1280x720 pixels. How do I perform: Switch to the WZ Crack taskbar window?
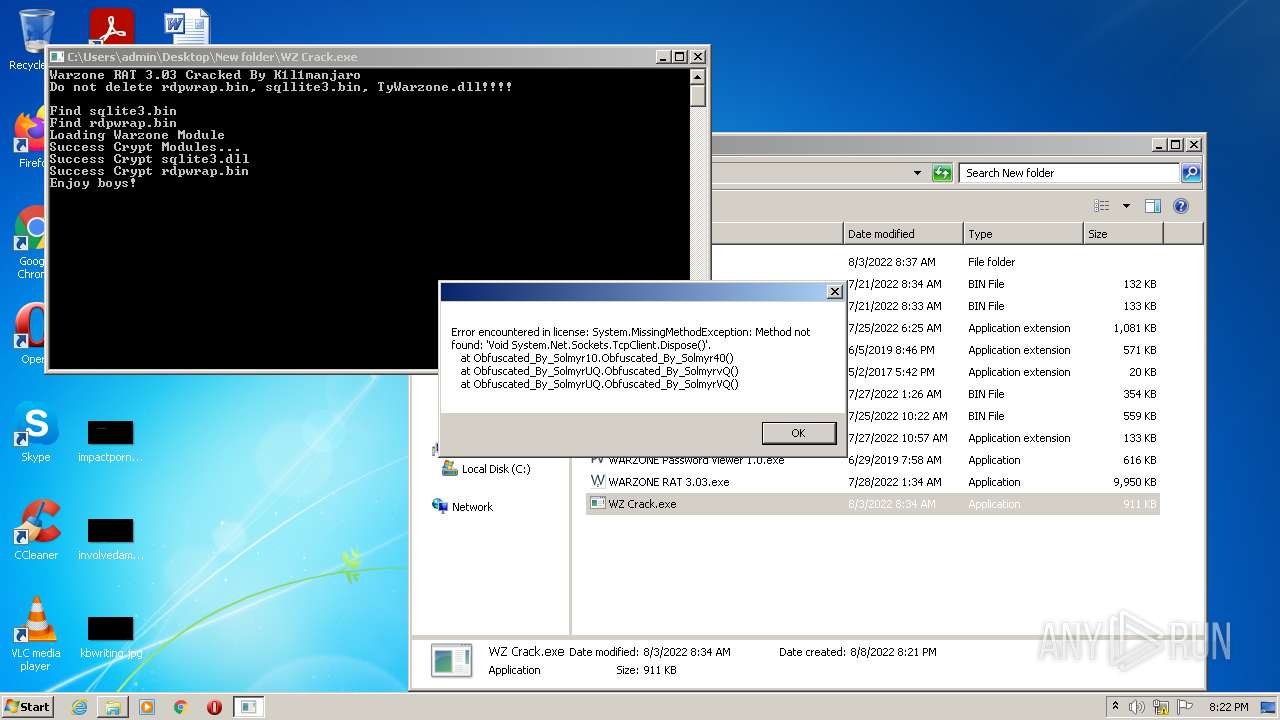pos(249,707)
